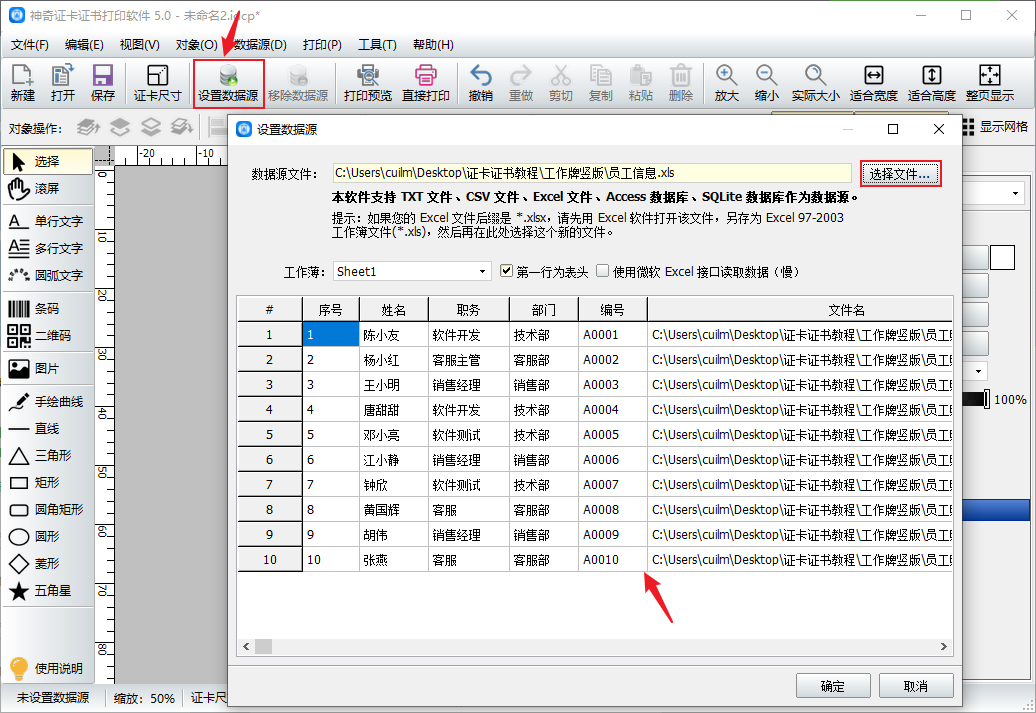The width and height of the screenshot is (1036, 713).
Task: Click the 数据源文件 path input field
Action: 591,173
